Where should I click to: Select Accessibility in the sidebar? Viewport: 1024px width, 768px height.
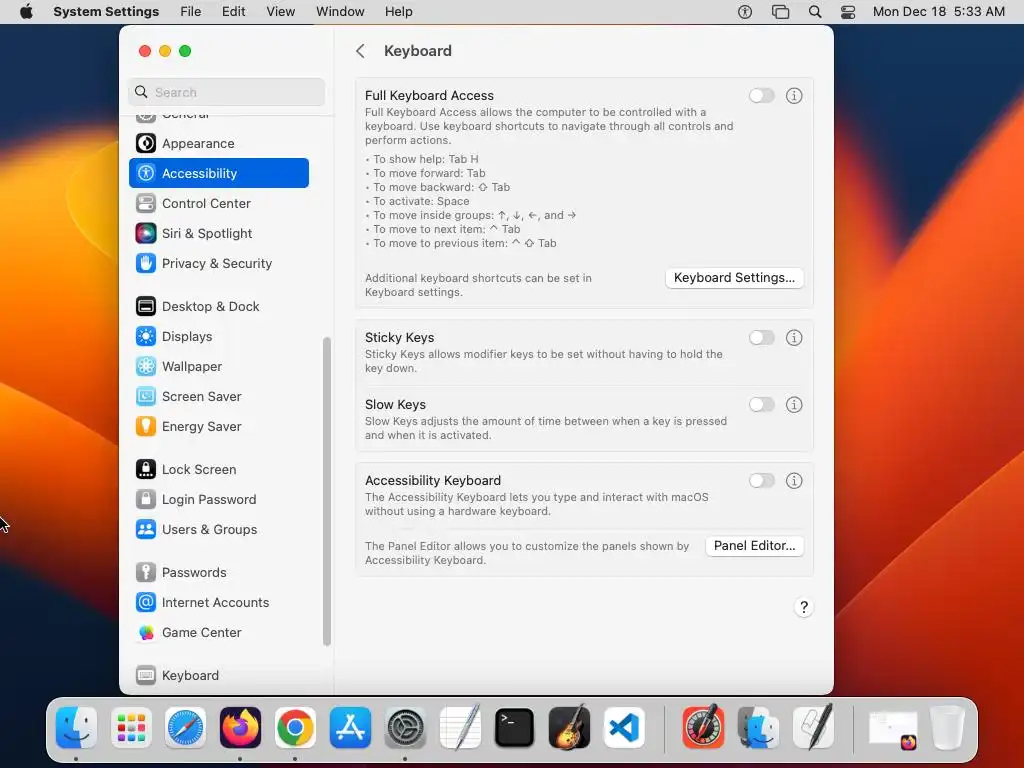pyautogui.click(x=219, y=173)
